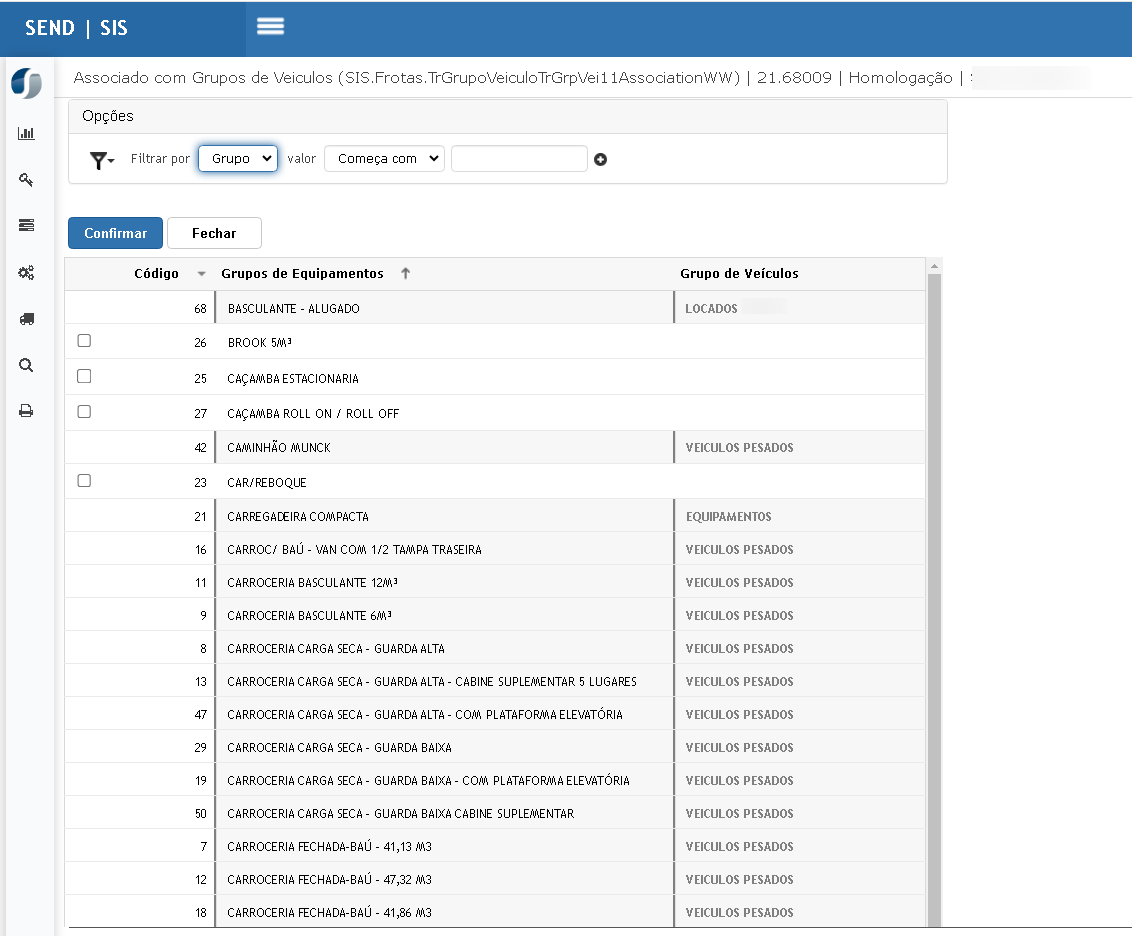Click the key icon in sidebar

pos(26,180)
